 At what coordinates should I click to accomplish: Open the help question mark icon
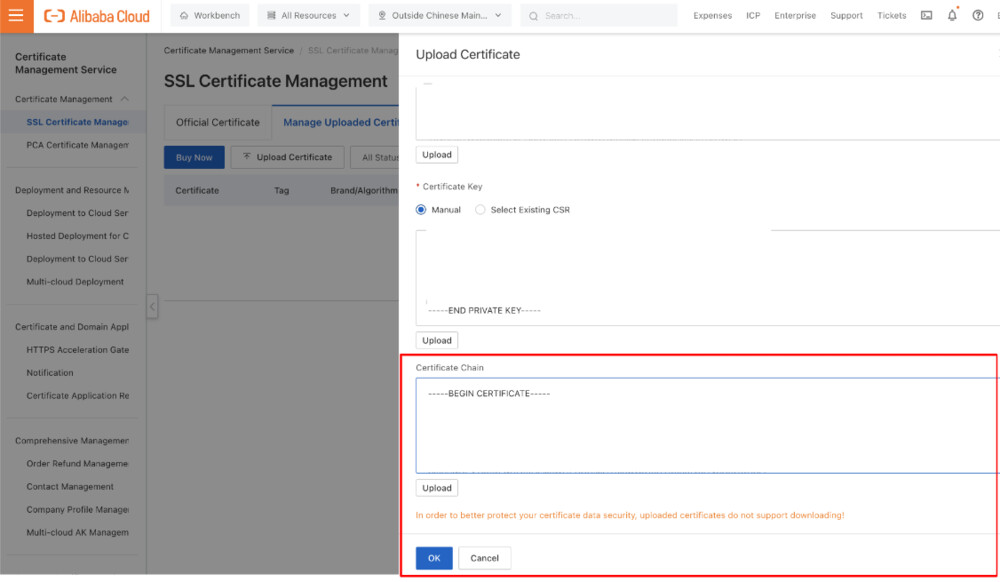(x=978, y=15)
